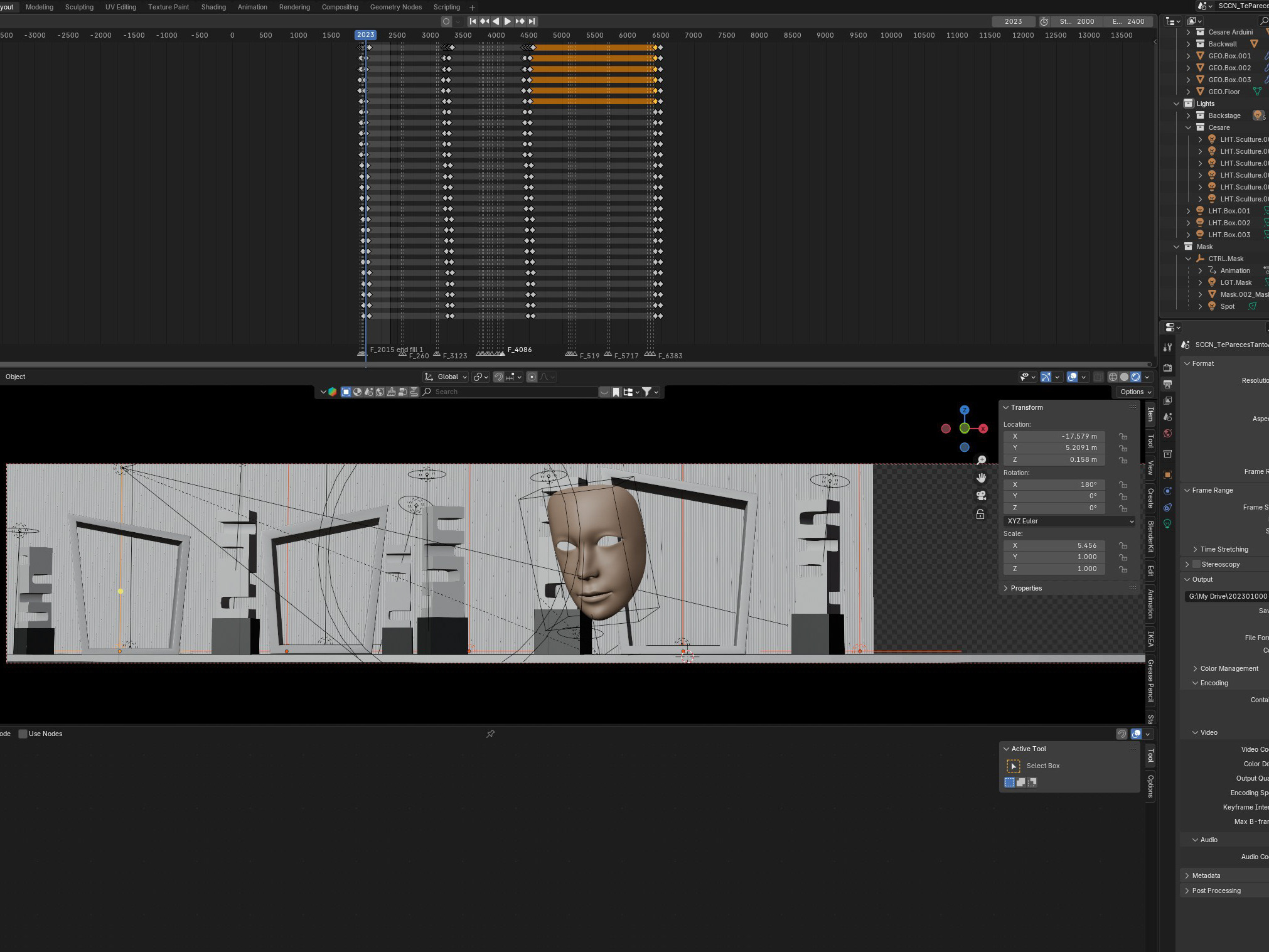Select GEO.Floor in the outliner
The width and height of the screenshot is (1269, 952).
click(1224, 92)
